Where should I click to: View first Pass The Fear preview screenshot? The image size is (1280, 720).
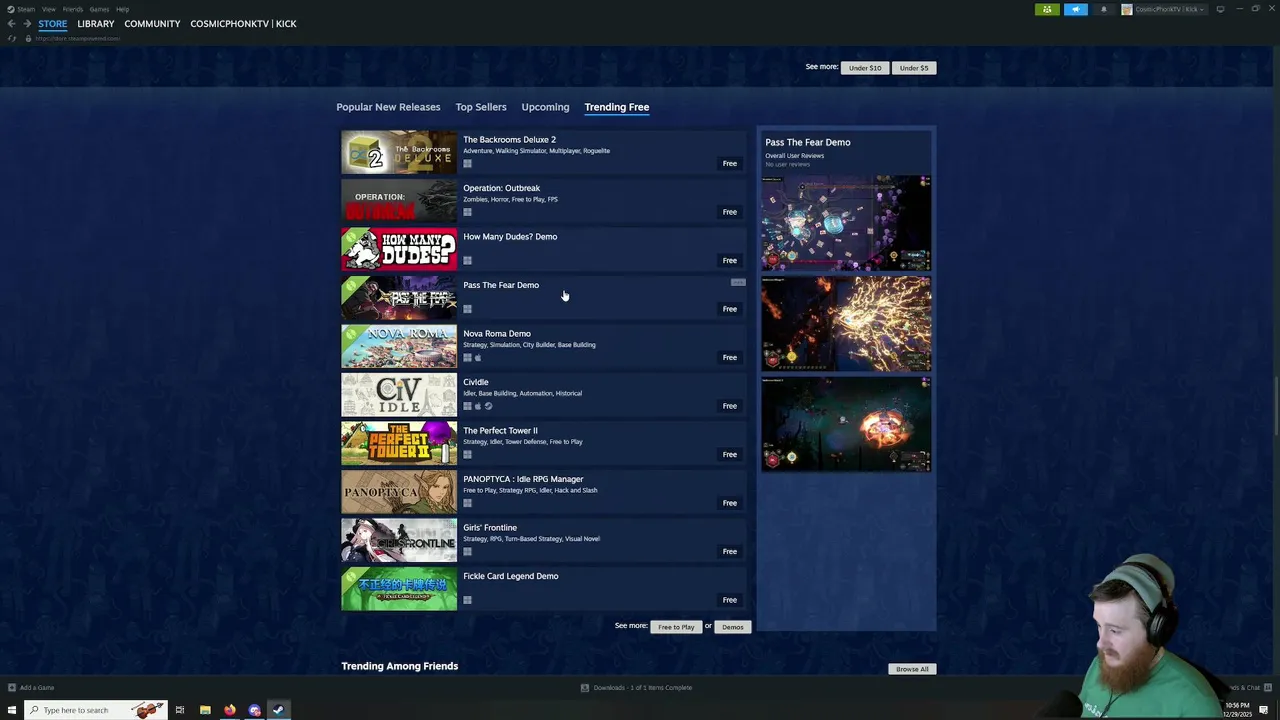point(846,223)
